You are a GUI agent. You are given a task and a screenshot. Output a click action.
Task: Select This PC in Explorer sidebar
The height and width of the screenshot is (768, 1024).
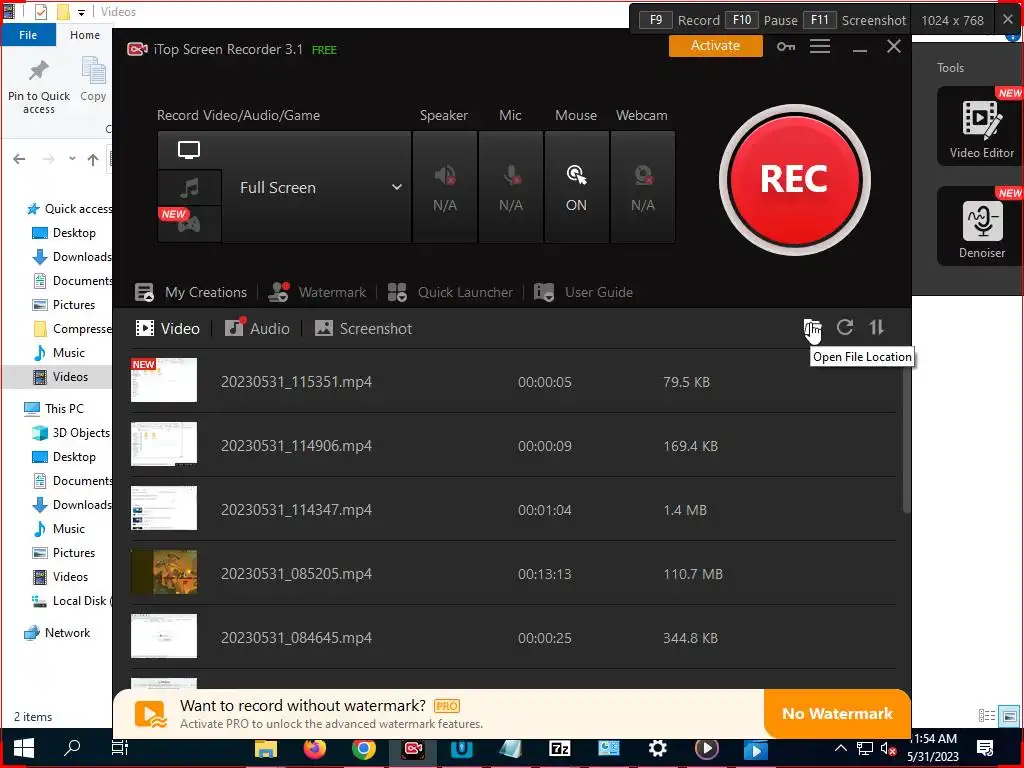coord(54,409)
